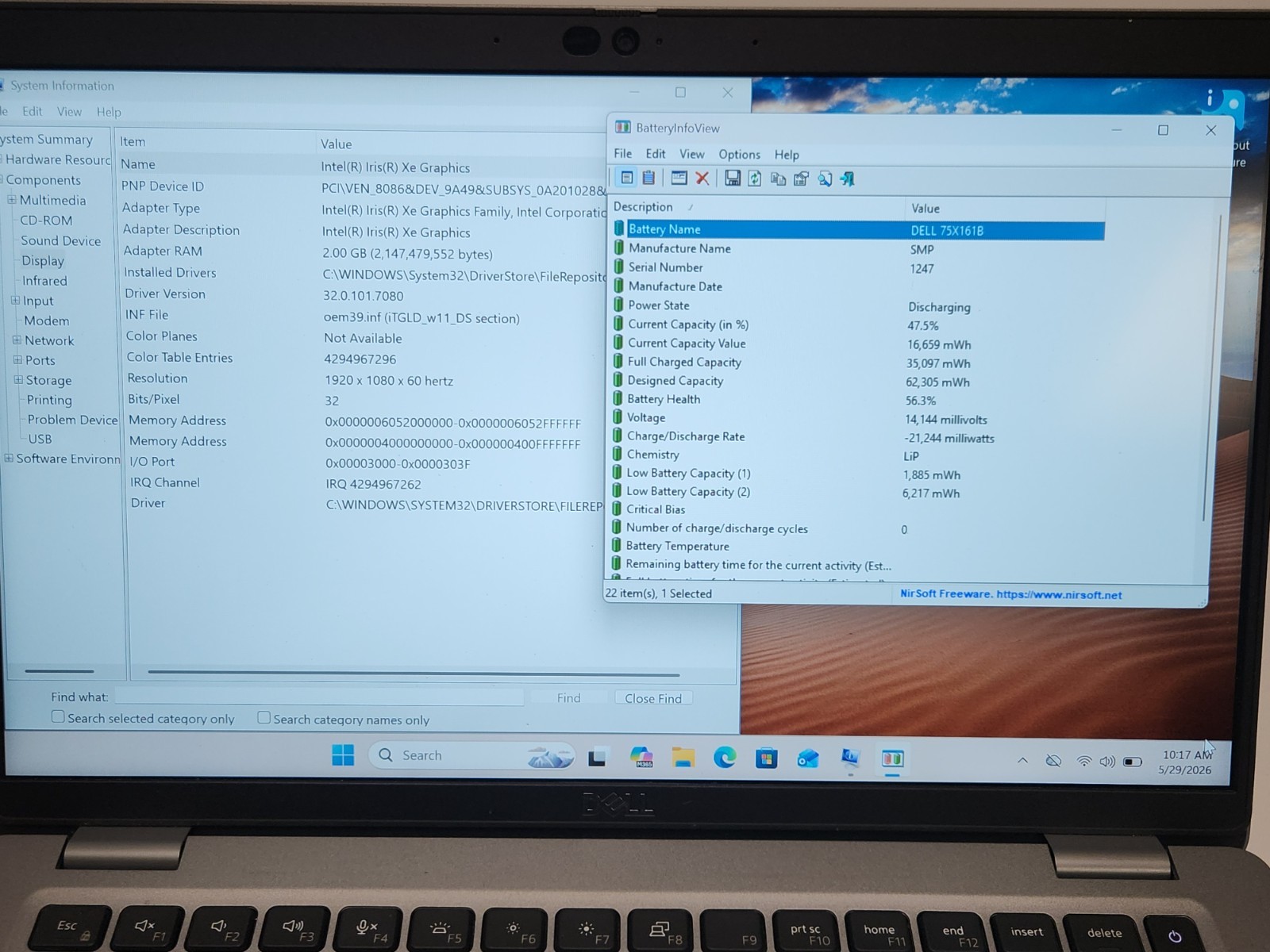The image size is (1270, 952).
Task: Open View menu in BatteryInfoView
Action: [691, 154]
